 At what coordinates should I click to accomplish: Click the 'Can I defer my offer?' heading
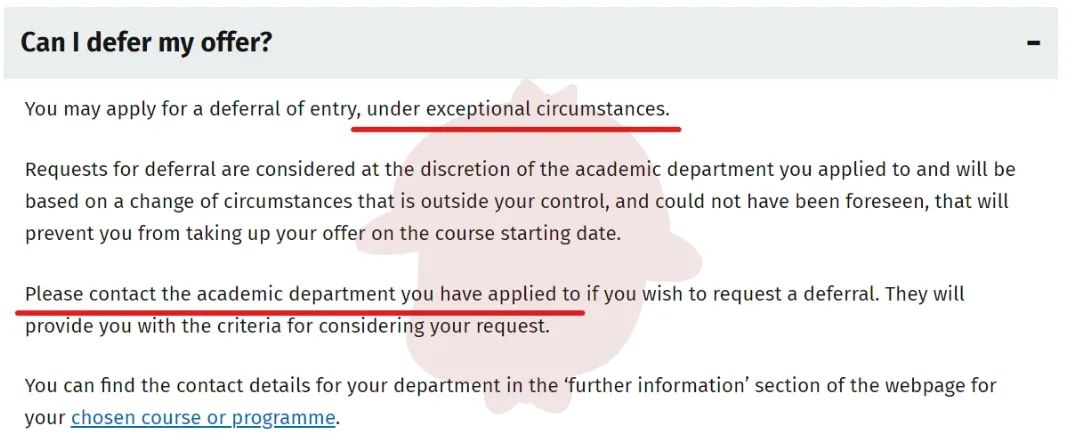pos(146,43)
